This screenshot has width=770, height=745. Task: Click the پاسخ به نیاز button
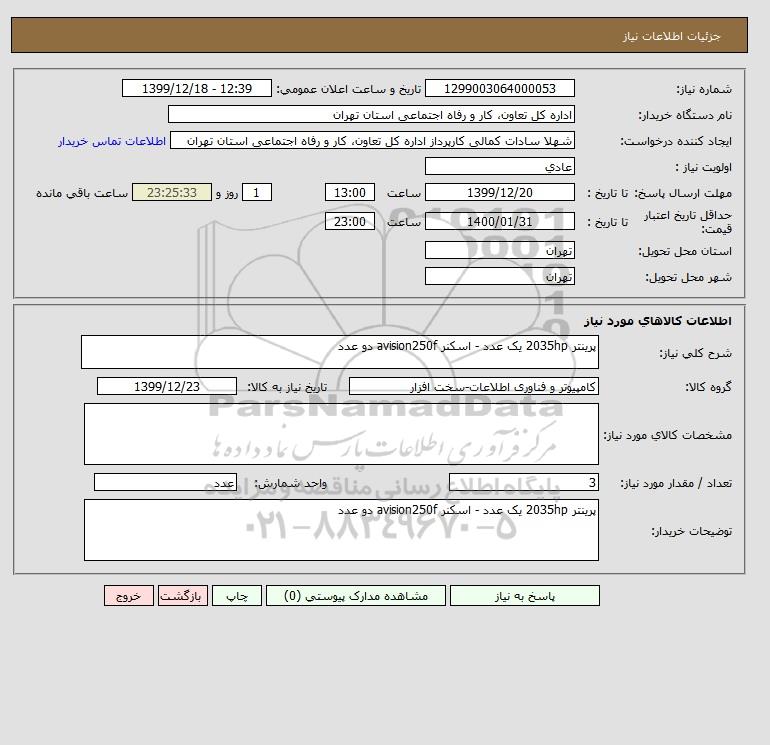tap(524, 595)
